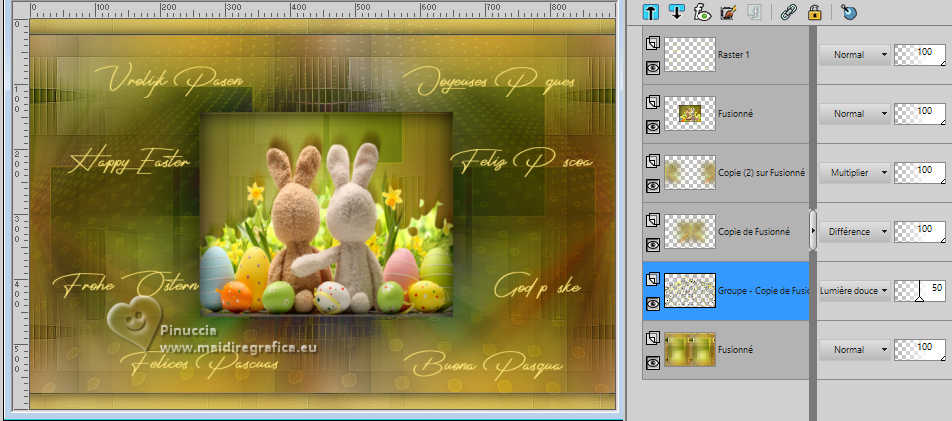Click the down-arrow layer toolbar icon
The image size is (952, 421).
[x=676, y=12]
